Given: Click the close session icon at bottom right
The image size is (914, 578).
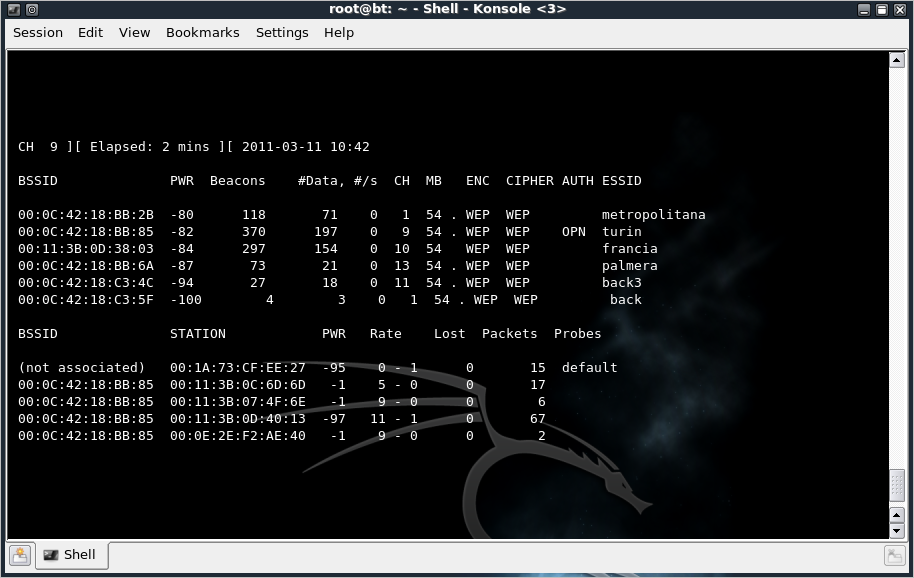Looking at the screenshot, I should (894, 555).
